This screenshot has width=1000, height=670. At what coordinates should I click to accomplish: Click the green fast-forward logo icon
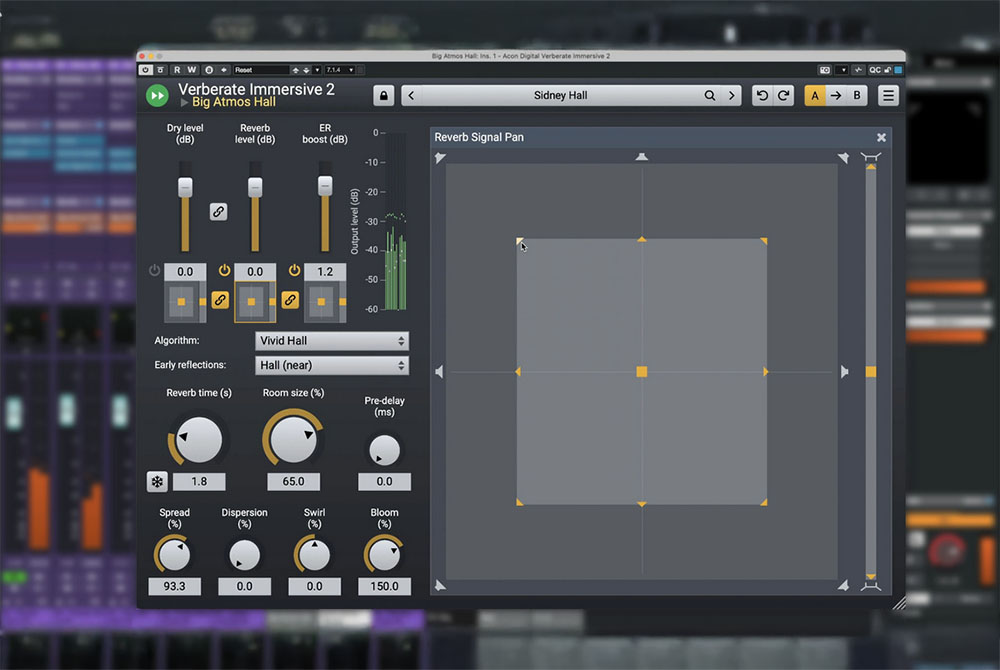157,96
